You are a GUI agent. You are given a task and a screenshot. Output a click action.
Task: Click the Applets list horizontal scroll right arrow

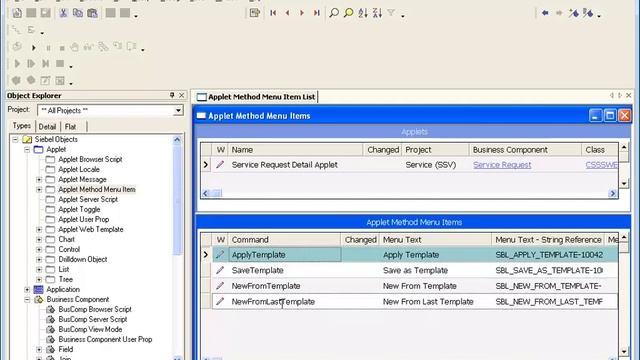click(612, 193)
